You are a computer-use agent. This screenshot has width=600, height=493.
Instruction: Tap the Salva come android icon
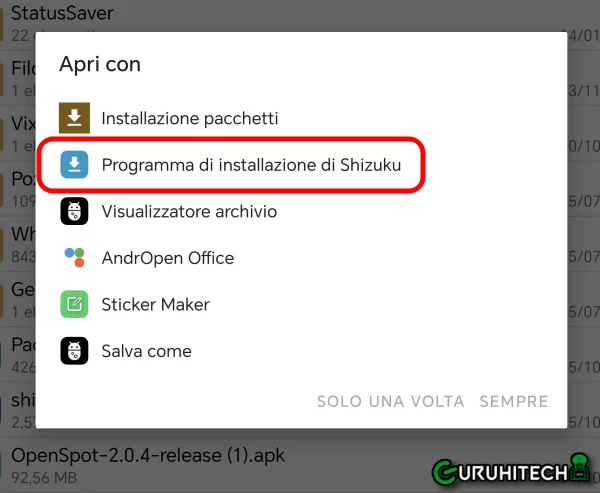(74, 351)
